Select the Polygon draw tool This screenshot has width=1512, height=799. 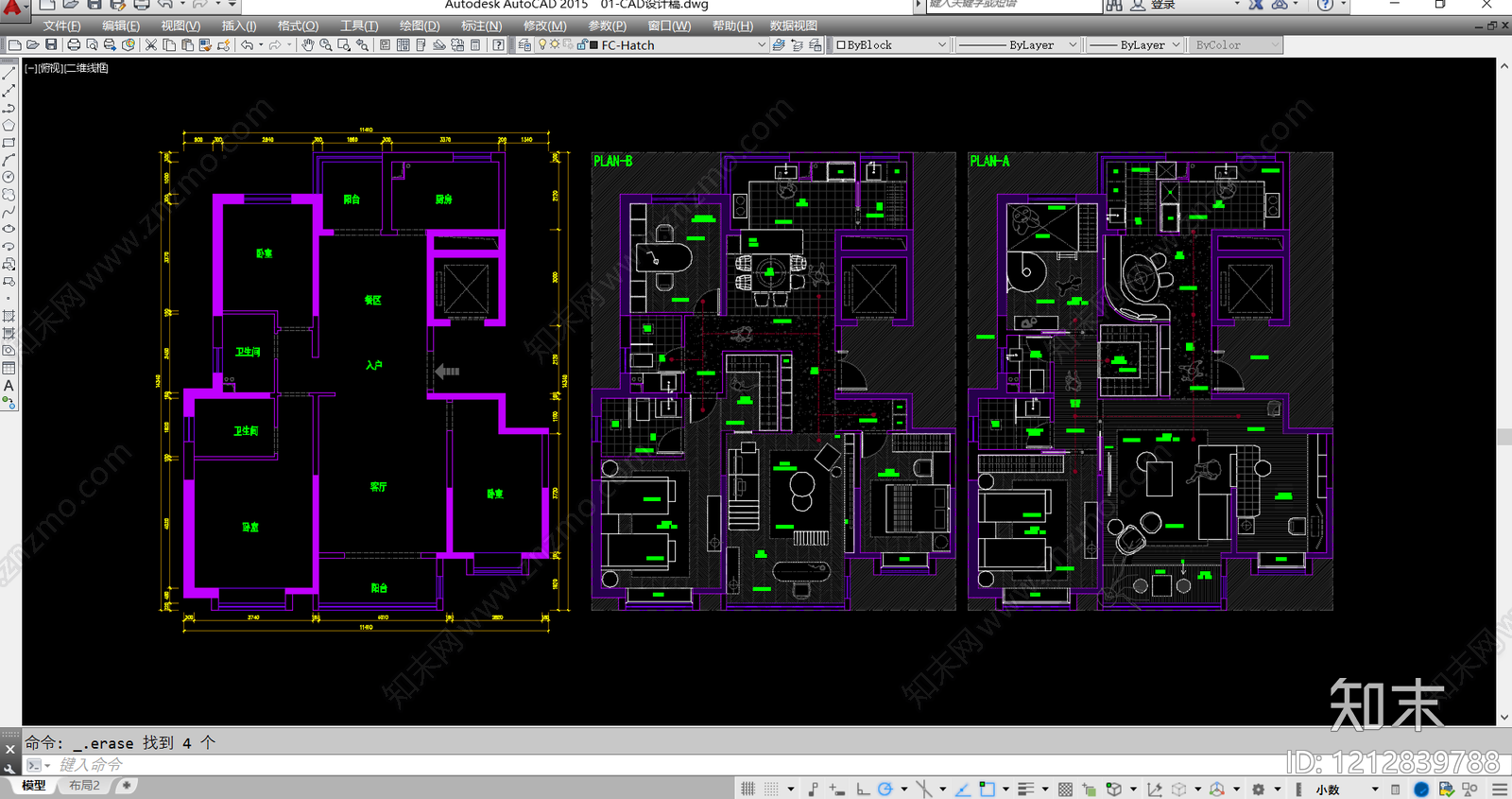click(x=9, y=126)
